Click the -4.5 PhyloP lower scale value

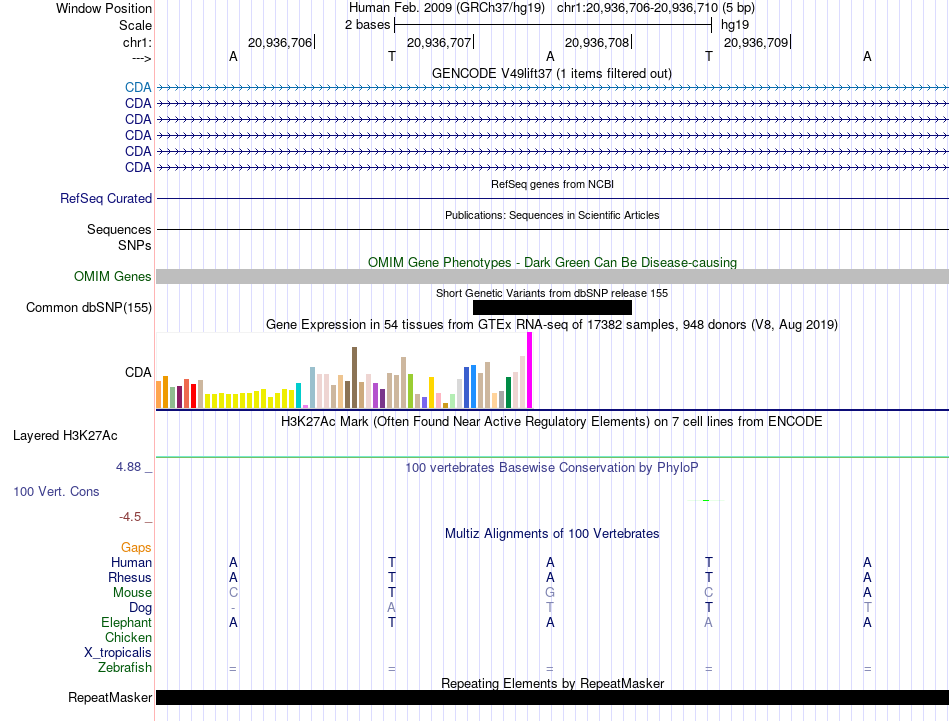point(130,517)
